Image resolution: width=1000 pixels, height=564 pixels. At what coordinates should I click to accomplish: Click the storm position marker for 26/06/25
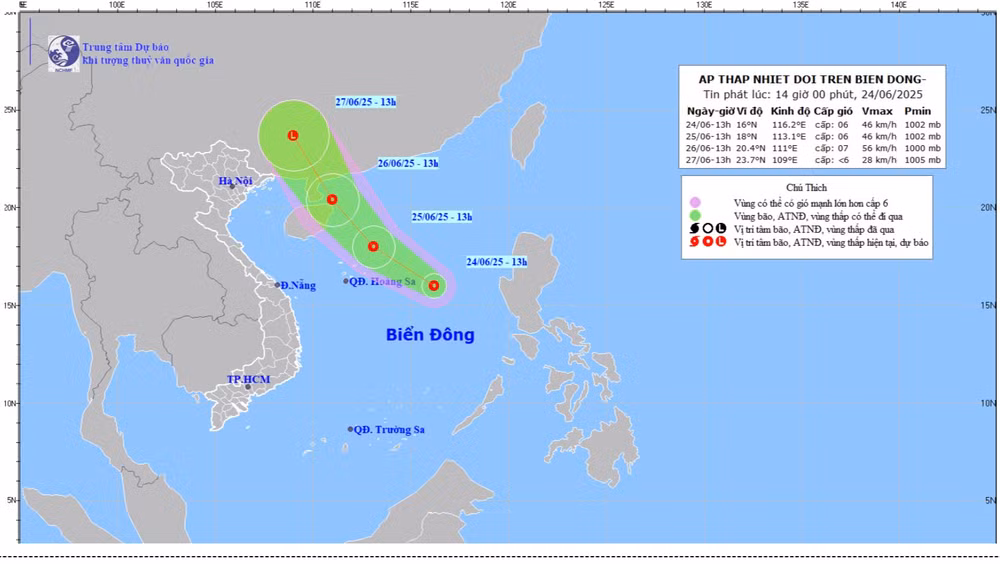click(x=331, y=199)
